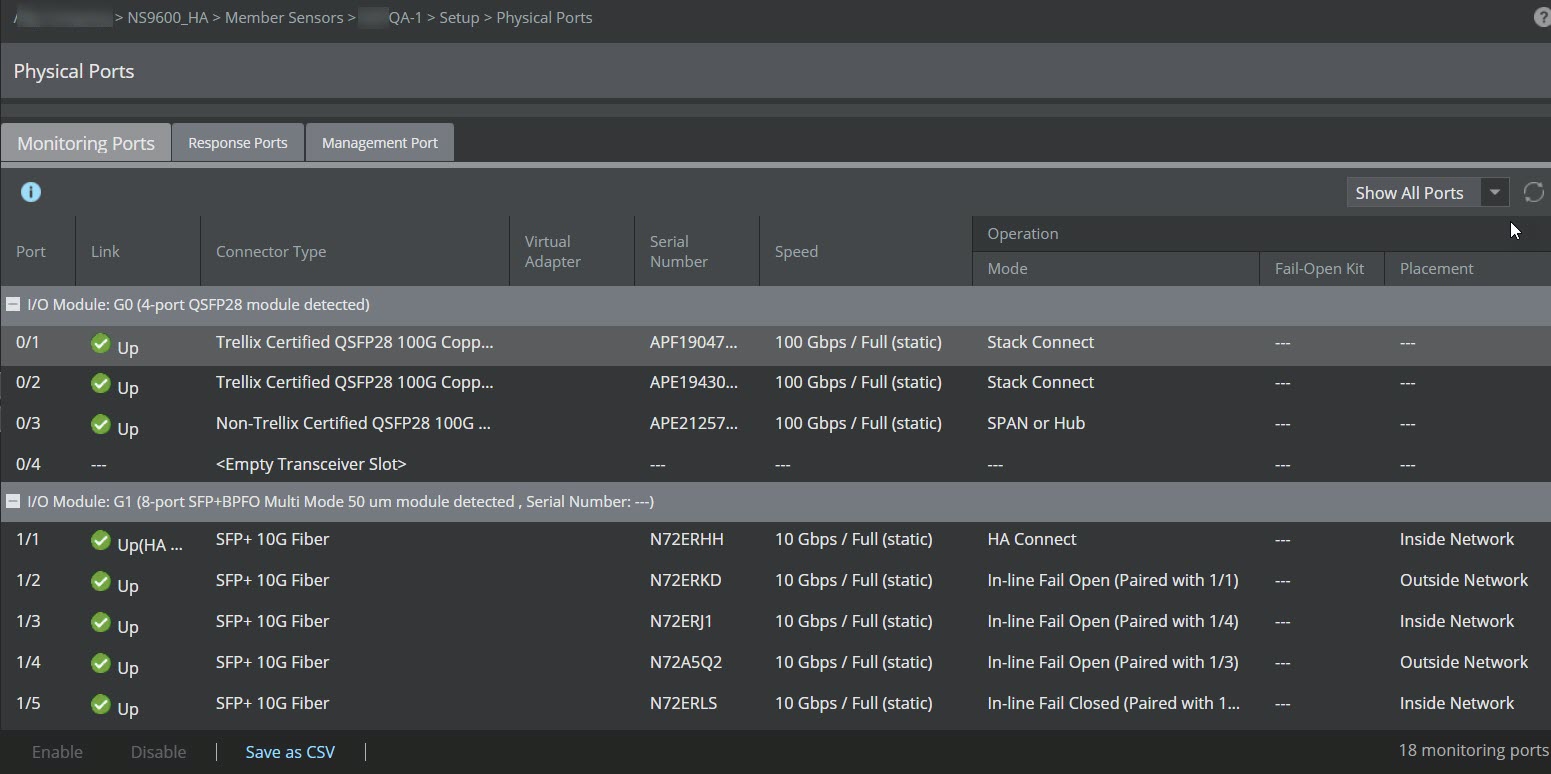The image size is (1551, 774).
Task: Click SPAN or Hub mode cell
Action: [x=1036, y=424]
